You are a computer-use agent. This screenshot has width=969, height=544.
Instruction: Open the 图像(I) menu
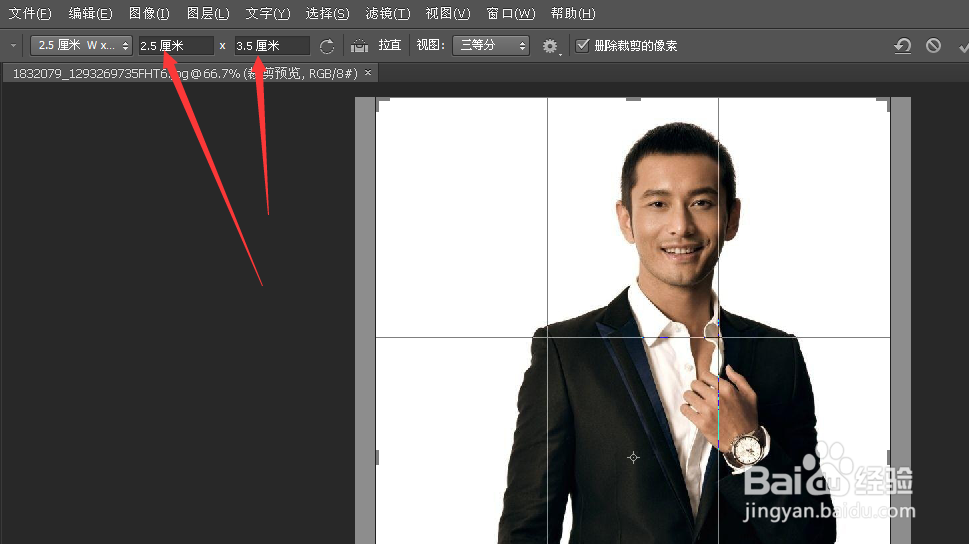[x=149, y=13]
